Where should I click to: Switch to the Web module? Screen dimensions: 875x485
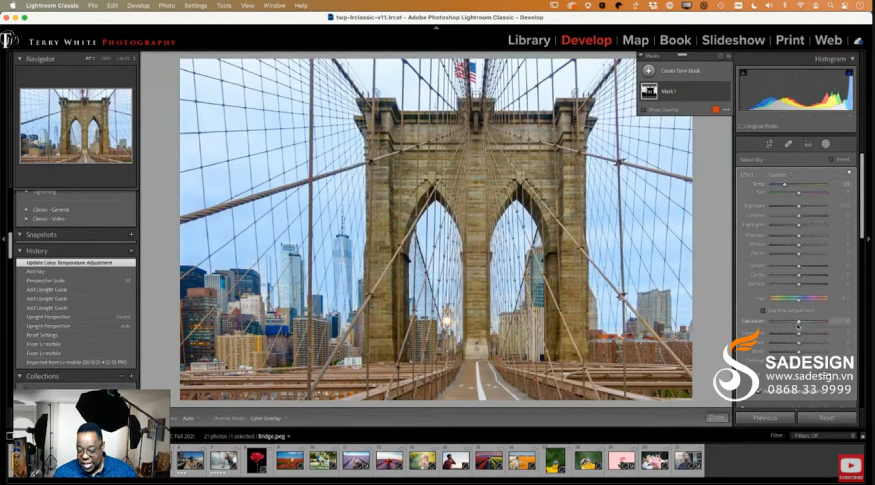[828, 40]
